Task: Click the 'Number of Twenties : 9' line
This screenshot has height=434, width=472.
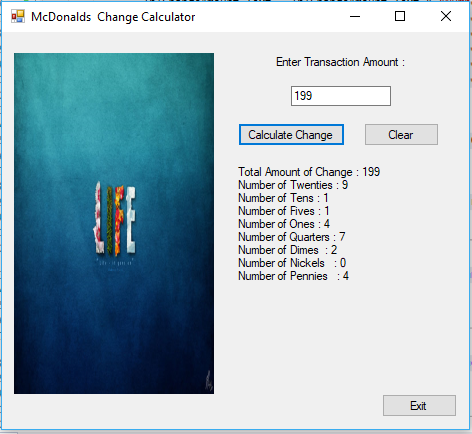Action: pyautogui.click(x=293, y=185)
